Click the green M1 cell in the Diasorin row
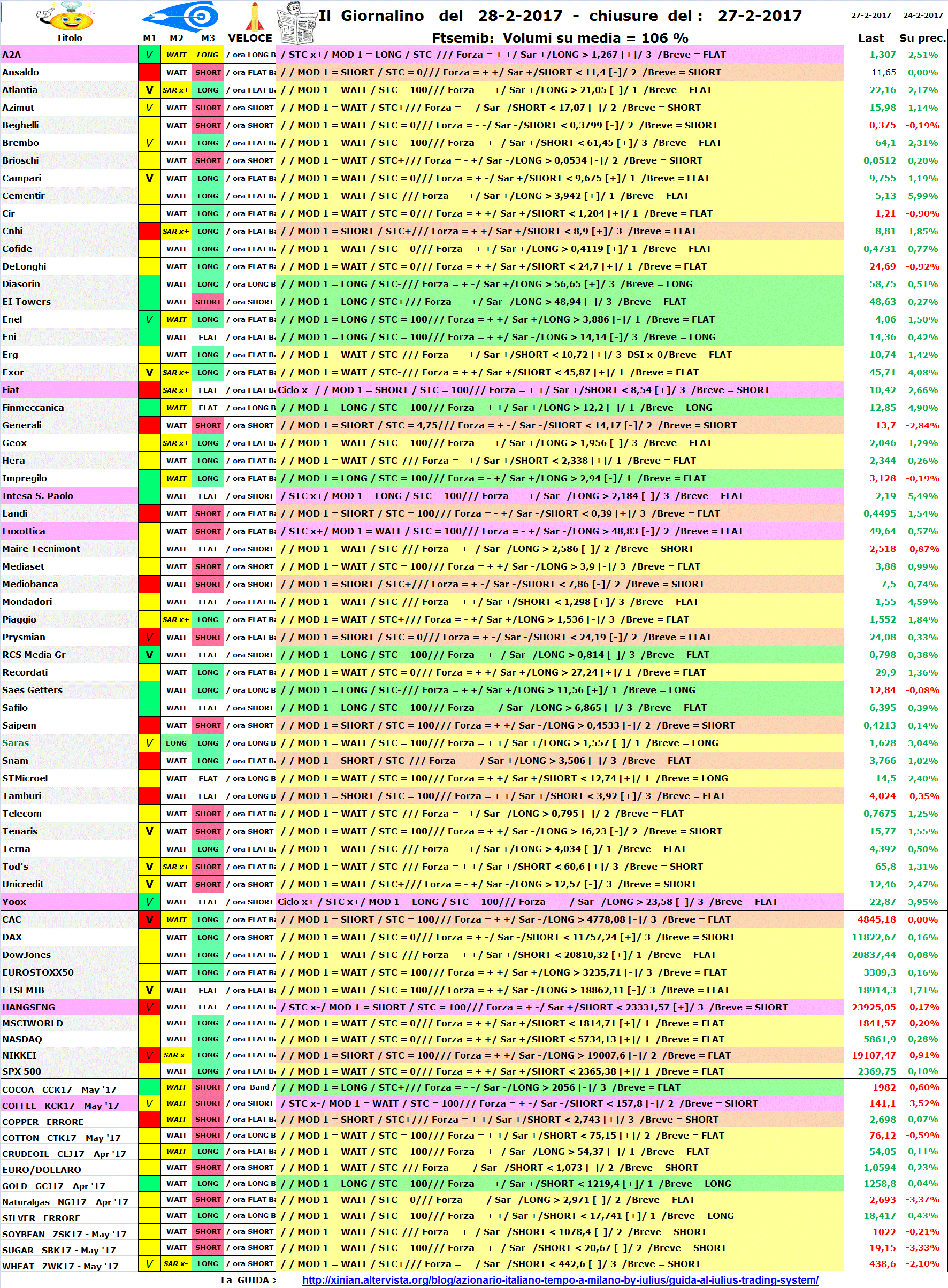948x1288 pixels. [149, 284]
